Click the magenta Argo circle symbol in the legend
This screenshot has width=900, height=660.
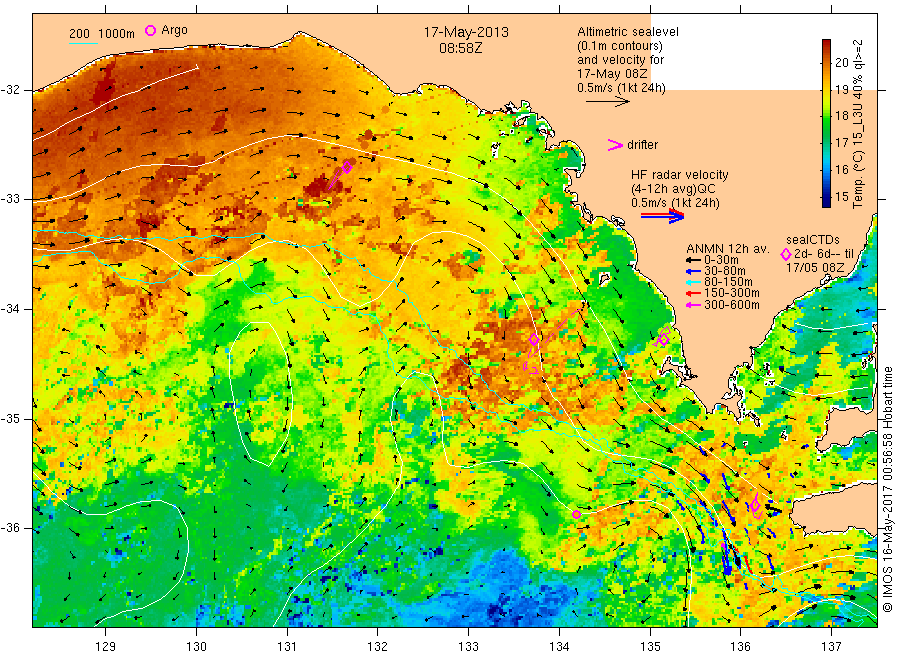(x=150, y=30)
